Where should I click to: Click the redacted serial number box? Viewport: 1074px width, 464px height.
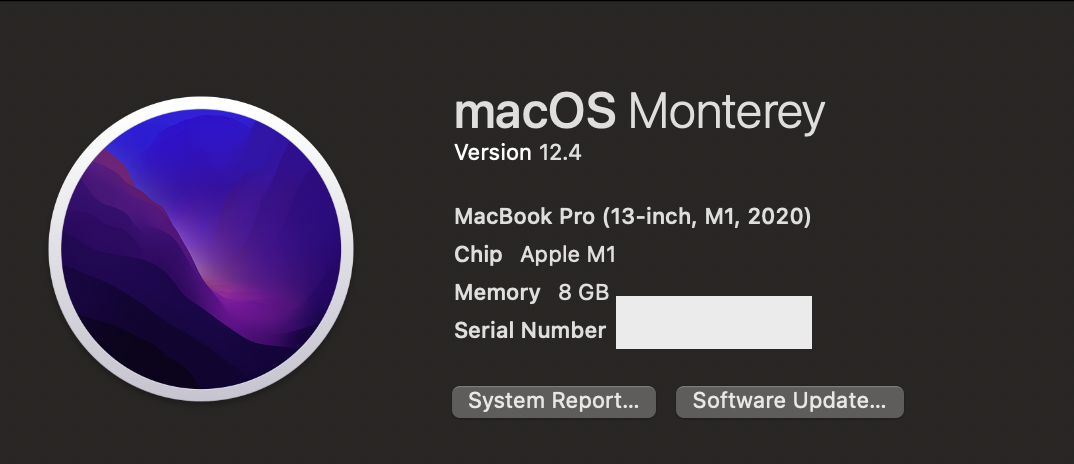coord(713,322)
